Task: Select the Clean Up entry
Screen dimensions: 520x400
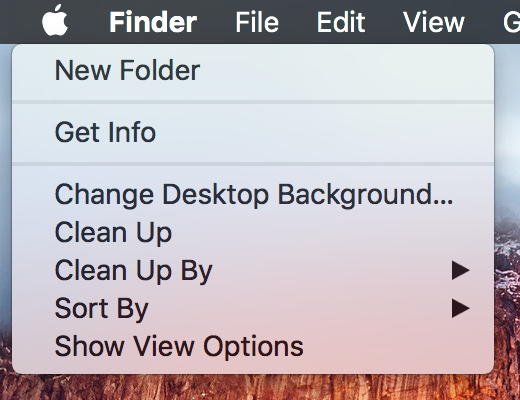Action: click(x=253, y=232)
